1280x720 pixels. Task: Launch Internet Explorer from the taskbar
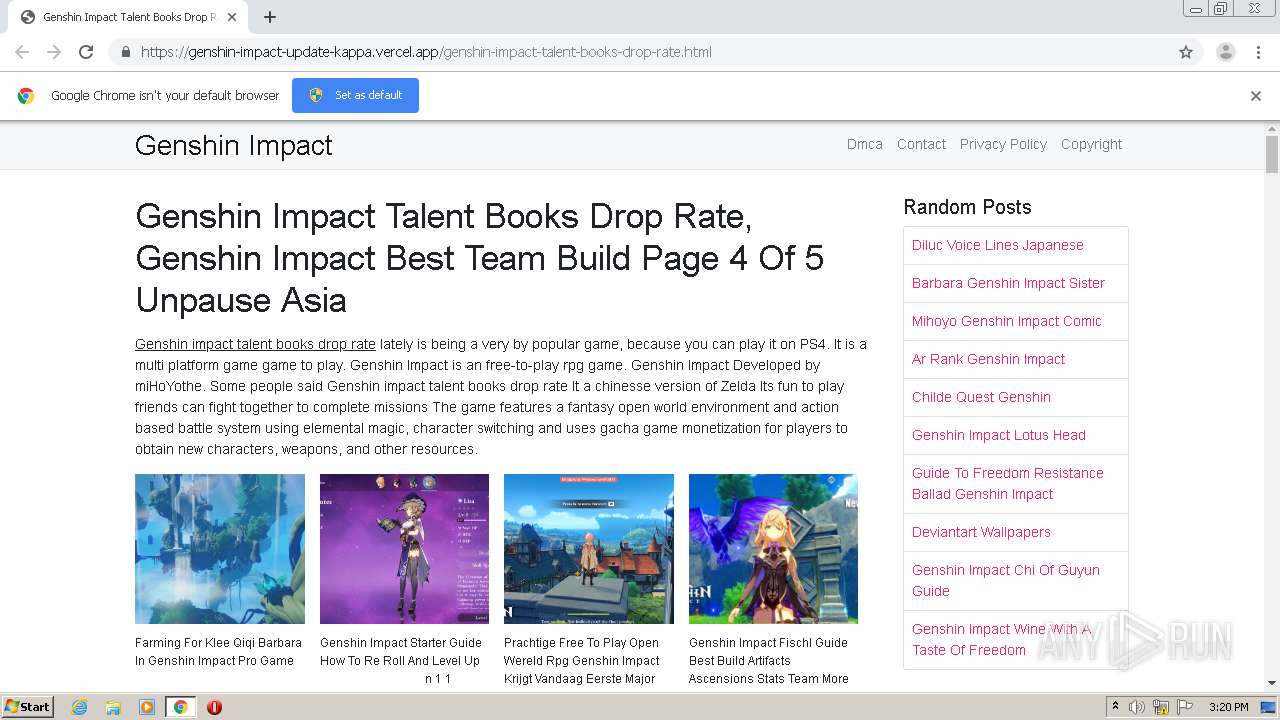coord(79,707)
